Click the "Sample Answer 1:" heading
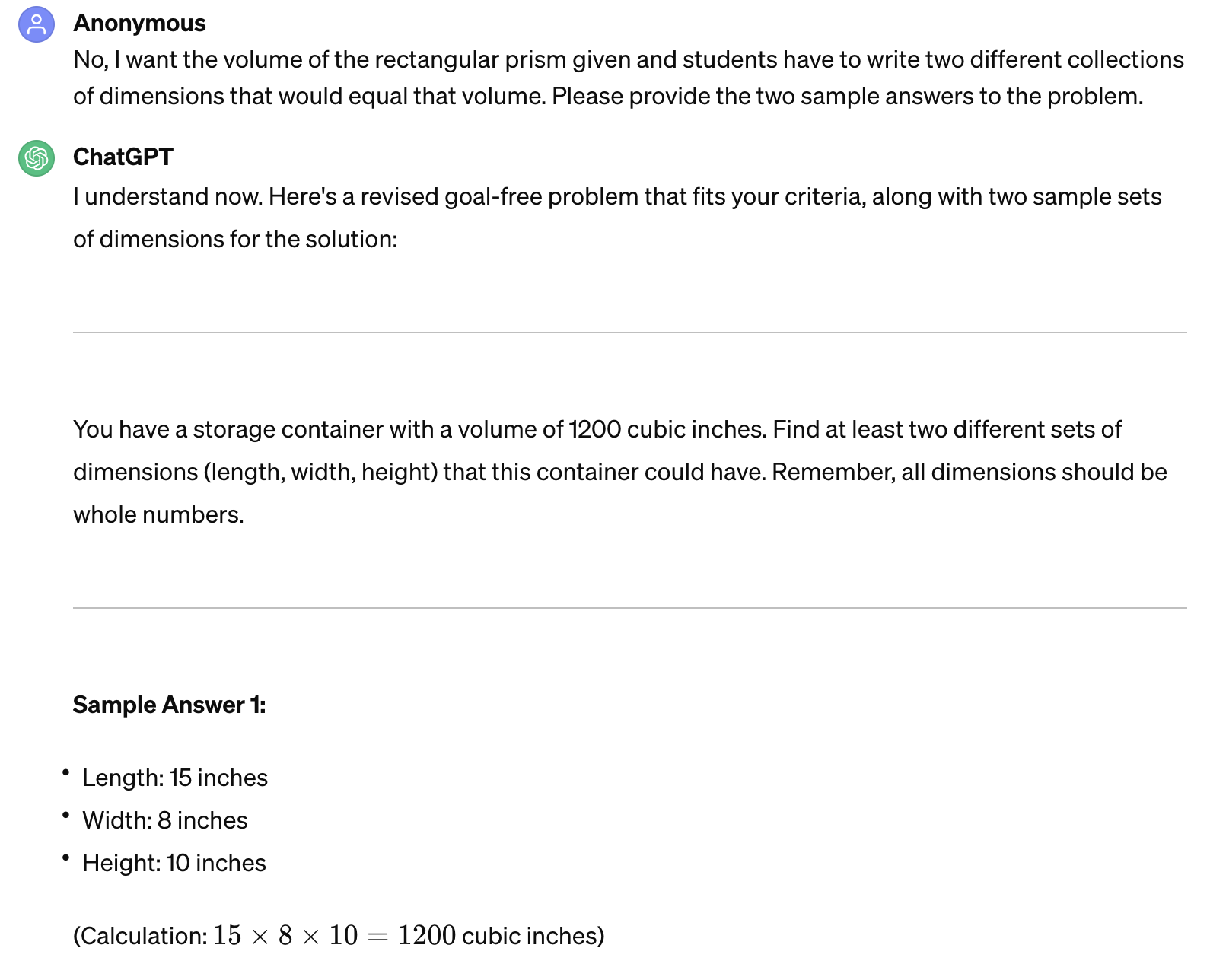This screenshot has height=980, width=1210. pos(169,705)
